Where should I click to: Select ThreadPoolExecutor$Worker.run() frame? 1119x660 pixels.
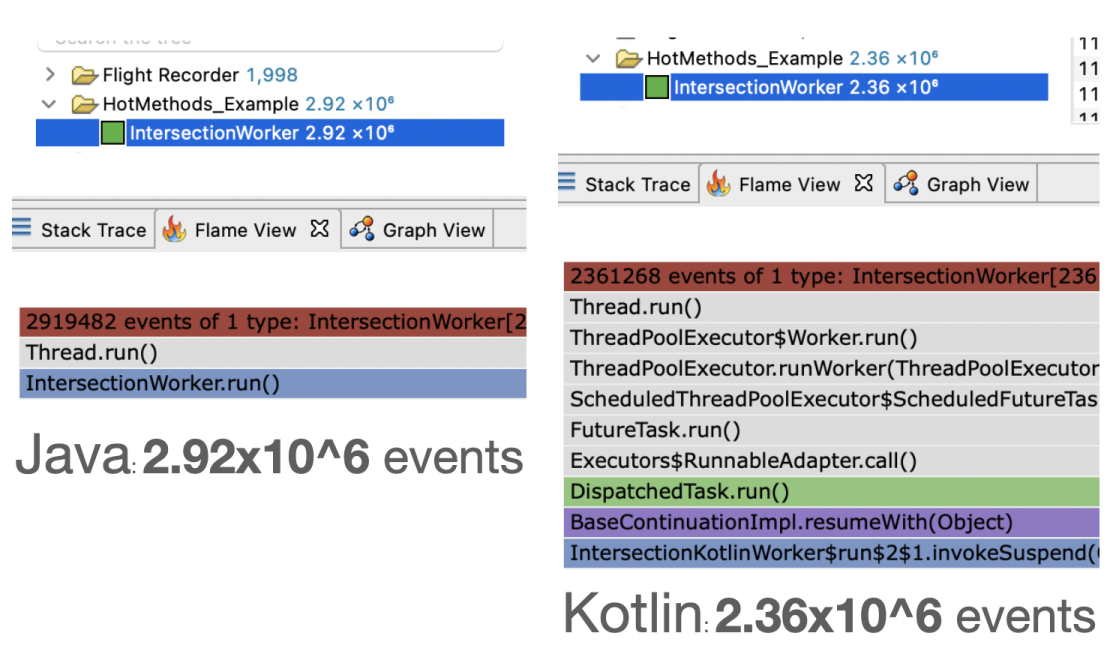tap(831, 337)
